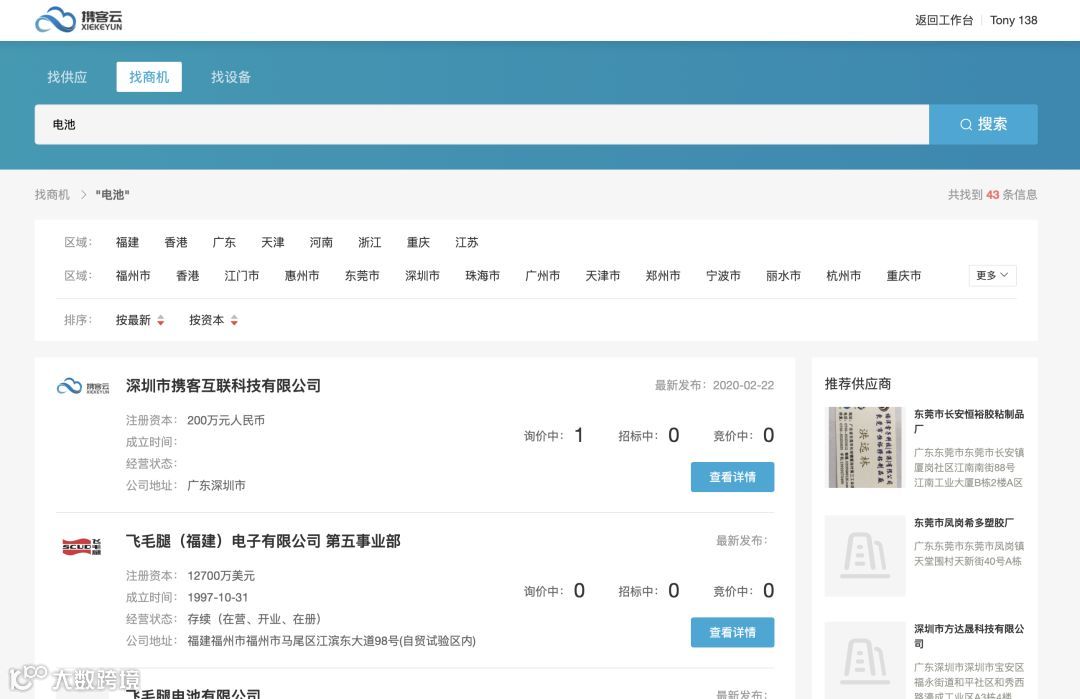This screenshot has height=699, width=1080.
Task: Click the search magnifier icon in 搜索 button
Action: coord(966,125)
